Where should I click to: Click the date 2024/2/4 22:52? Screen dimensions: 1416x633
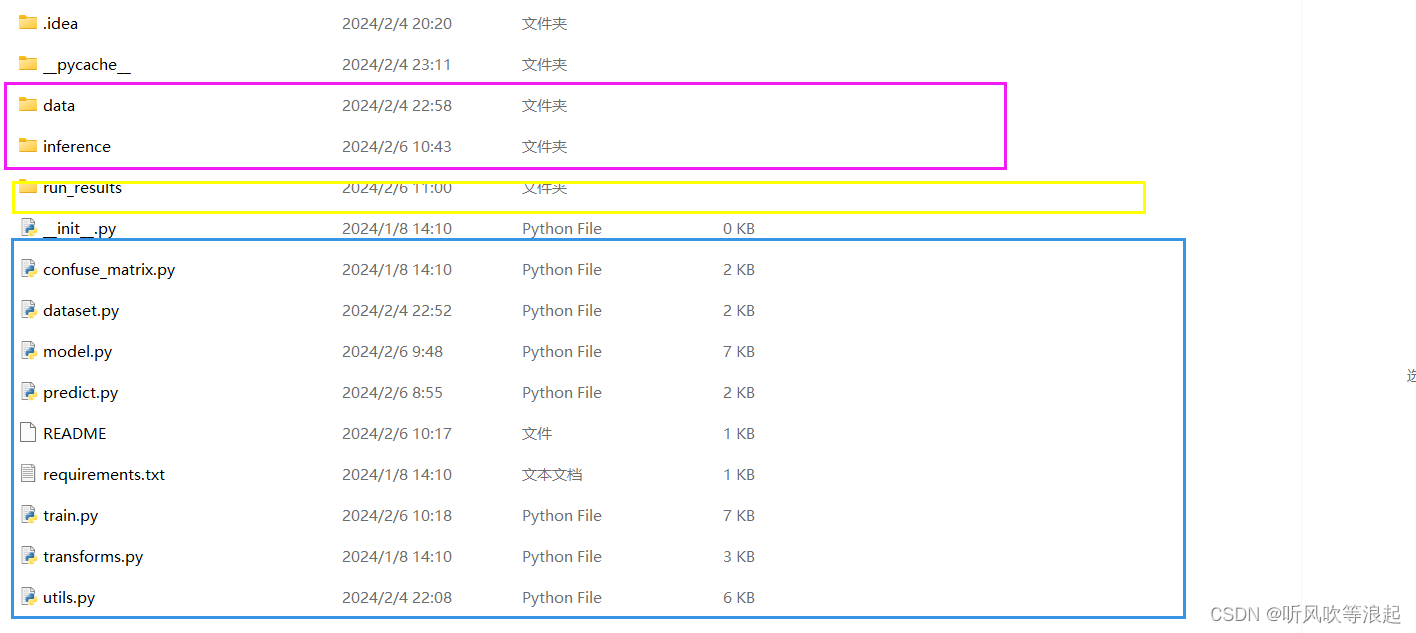tap(396, 311)
